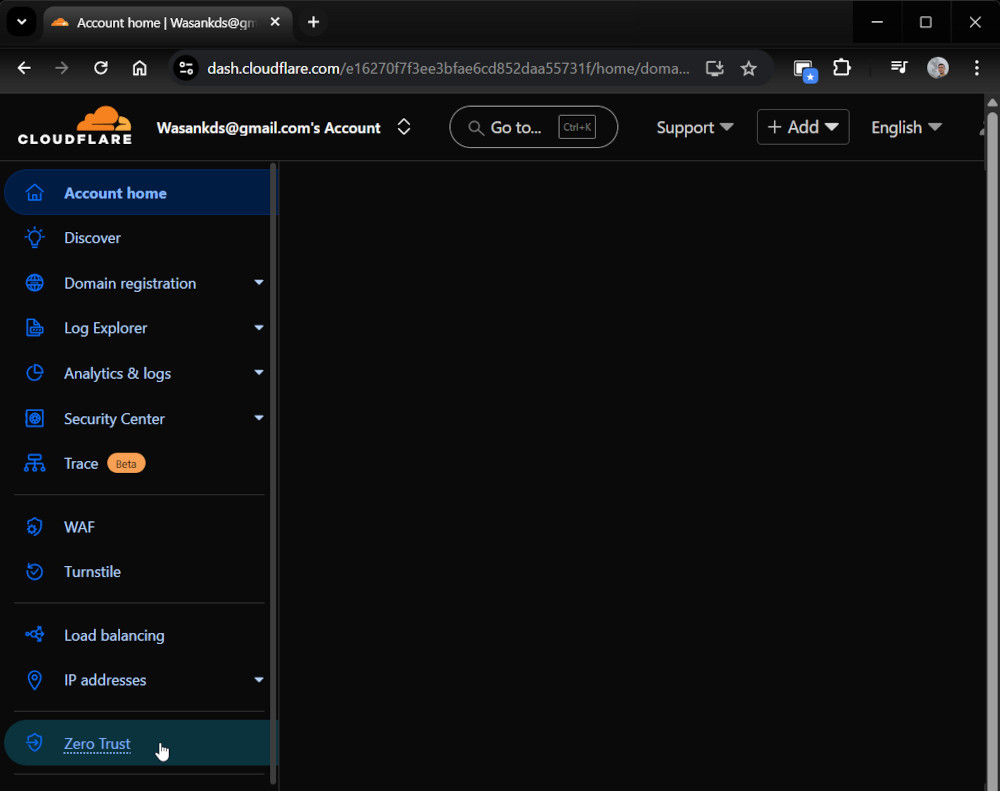This screenshot has height=791, width=1000.
Task: Click the Load balancing icon
Action: click(x=35, y=635)
